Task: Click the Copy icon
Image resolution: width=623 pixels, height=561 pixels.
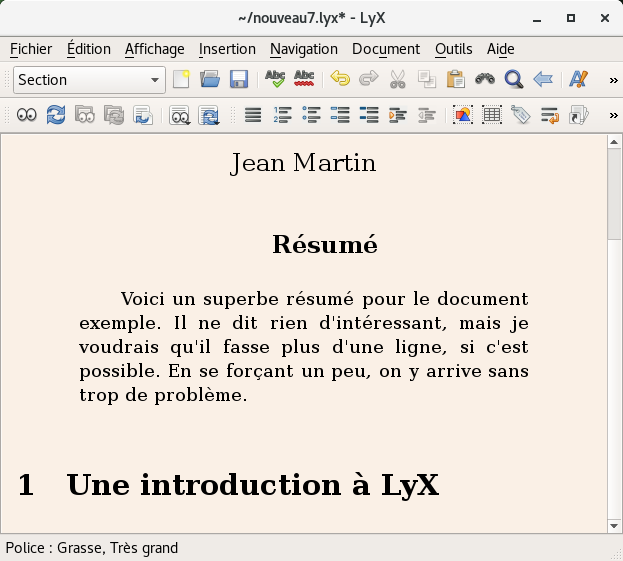Action: [427, 79]
